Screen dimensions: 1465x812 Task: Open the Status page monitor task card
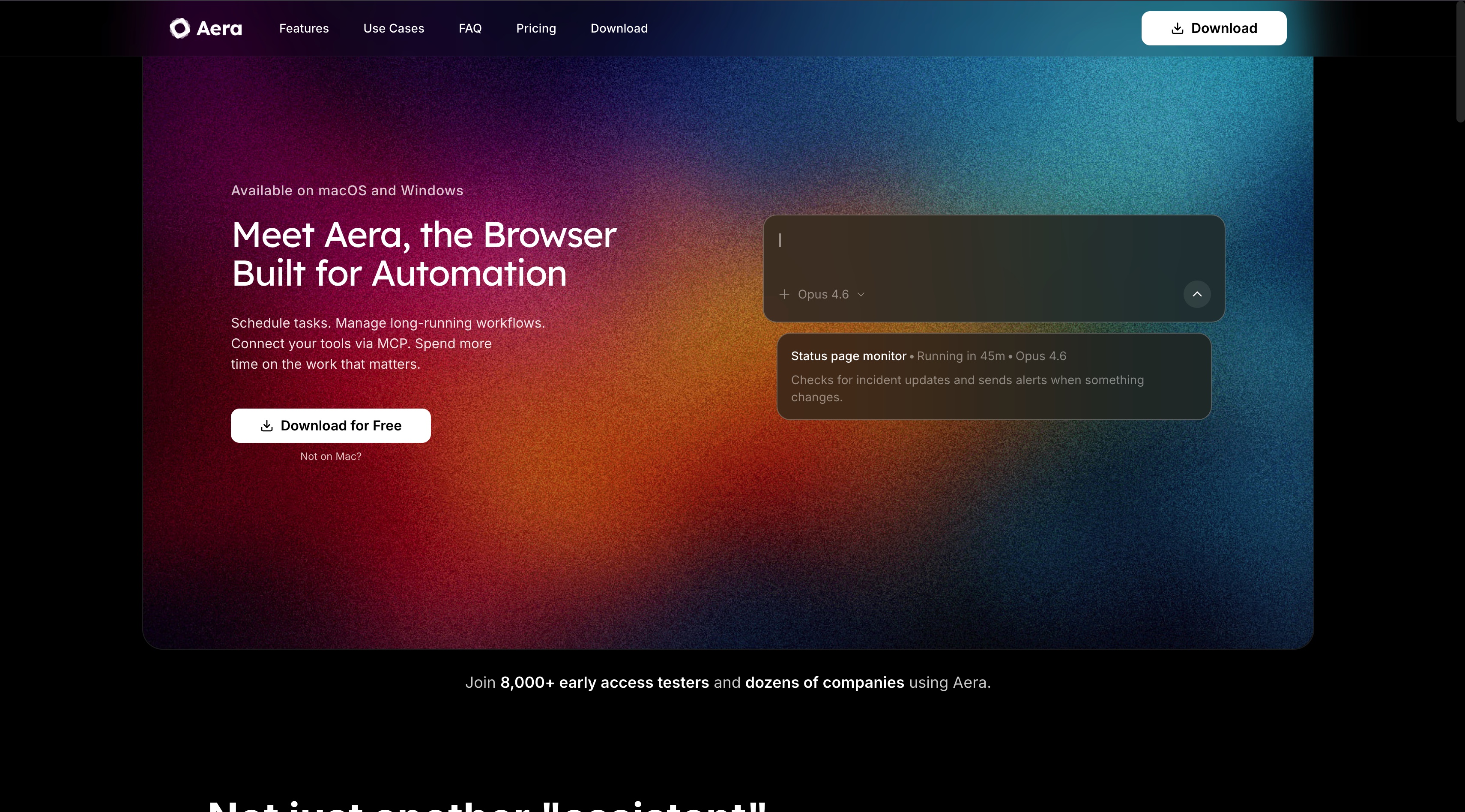click(994, 376)
